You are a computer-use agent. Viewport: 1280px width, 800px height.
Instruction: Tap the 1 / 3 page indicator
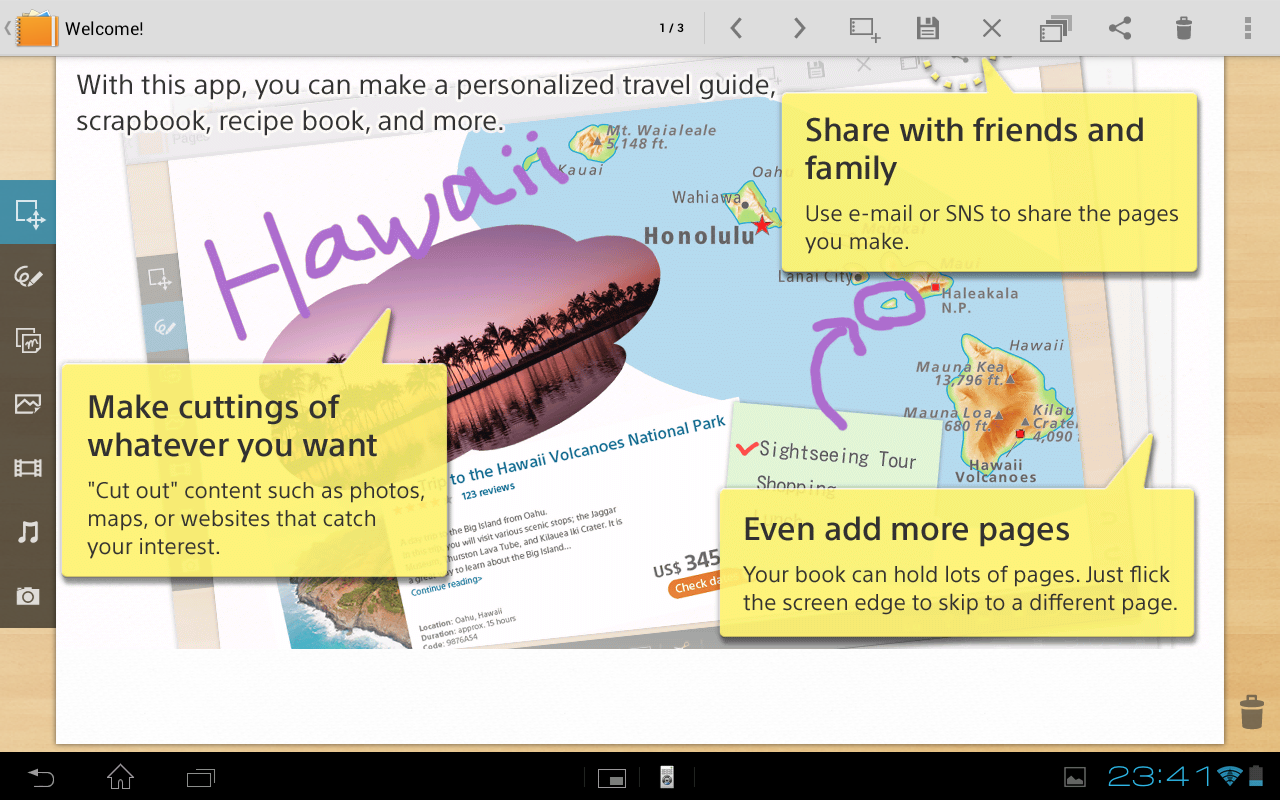tap(672, 28)
